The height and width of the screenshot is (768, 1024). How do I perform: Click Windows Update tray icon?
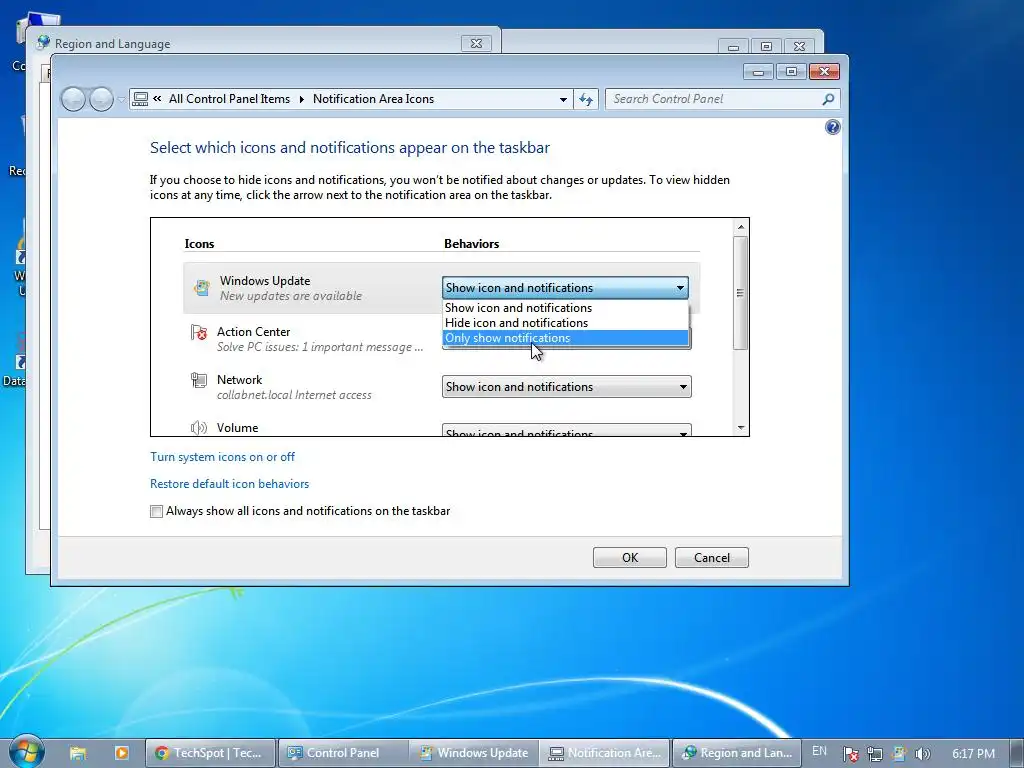point(899,754)
